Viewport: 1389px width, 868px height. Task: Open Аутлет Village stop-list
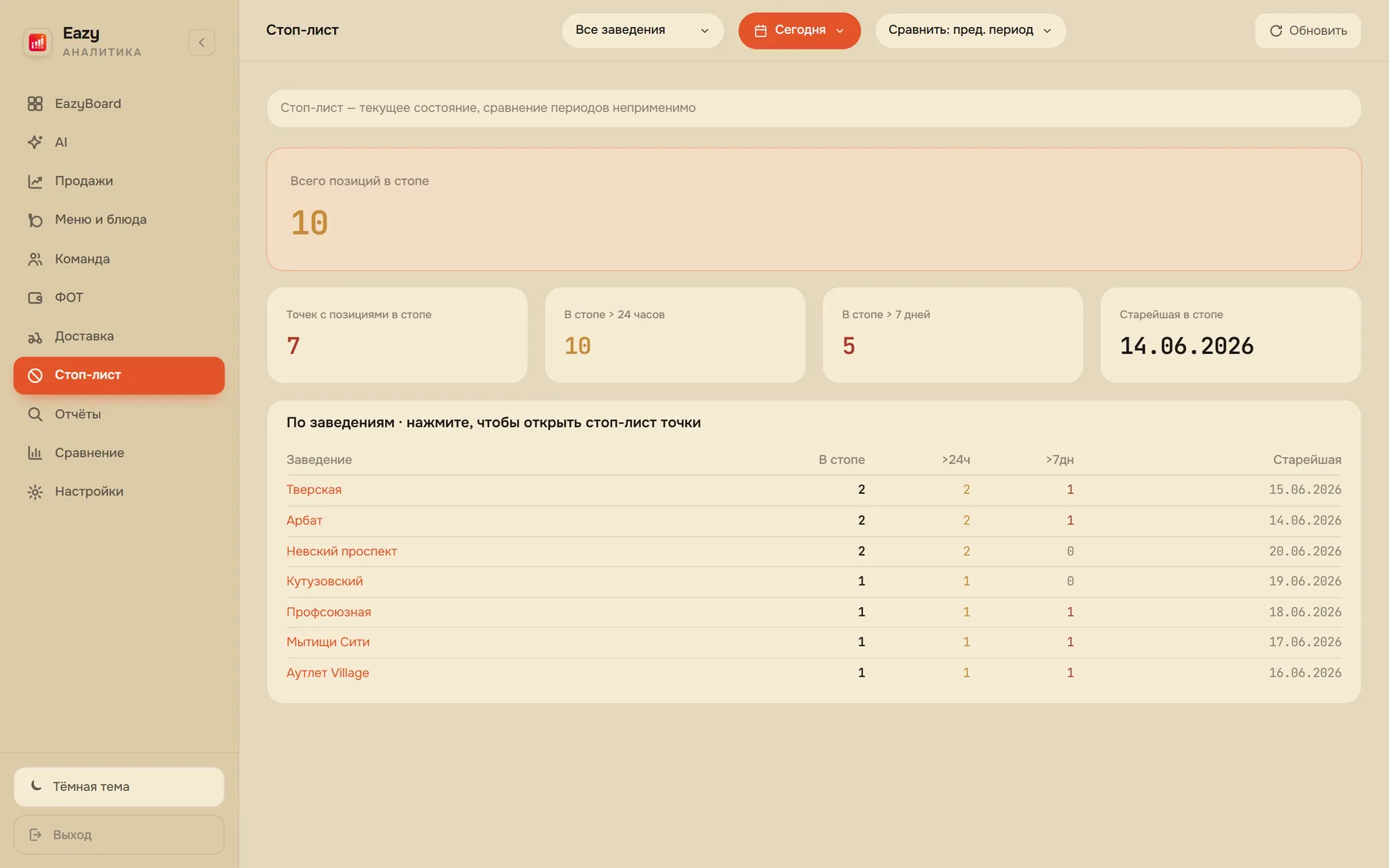tap(327, 673)
